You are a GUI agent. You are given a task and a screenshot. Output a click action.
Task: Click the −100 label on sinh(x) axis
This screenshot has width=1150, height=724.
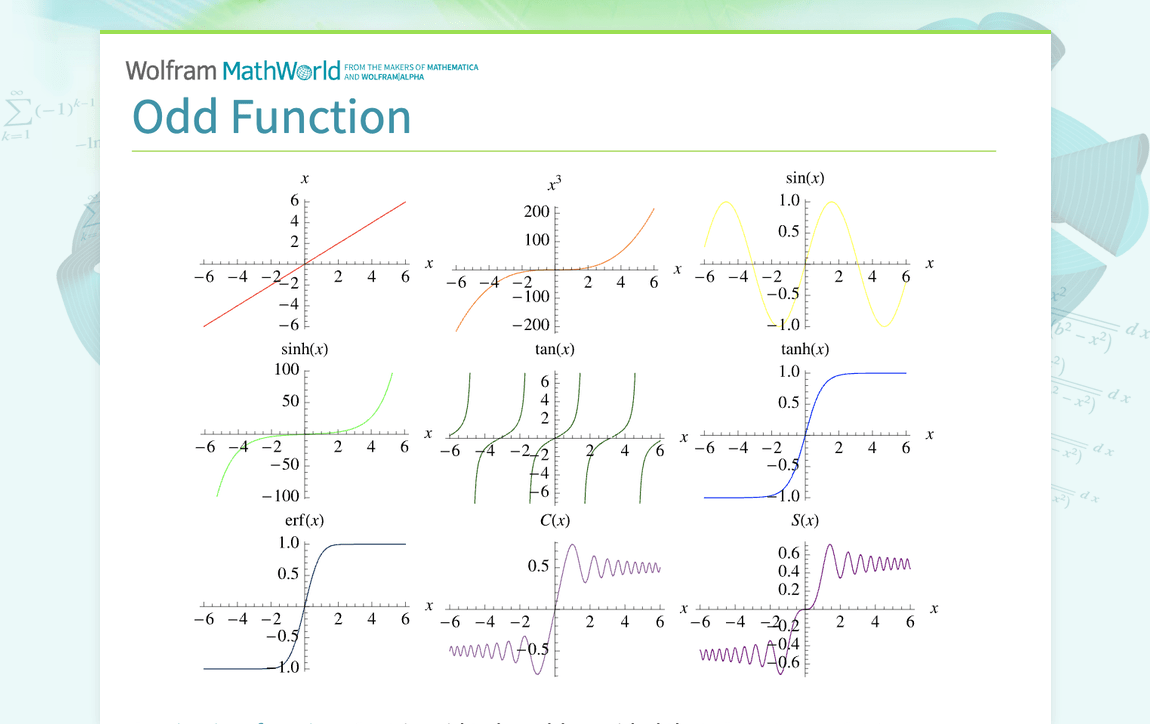[x=281, y=496]
